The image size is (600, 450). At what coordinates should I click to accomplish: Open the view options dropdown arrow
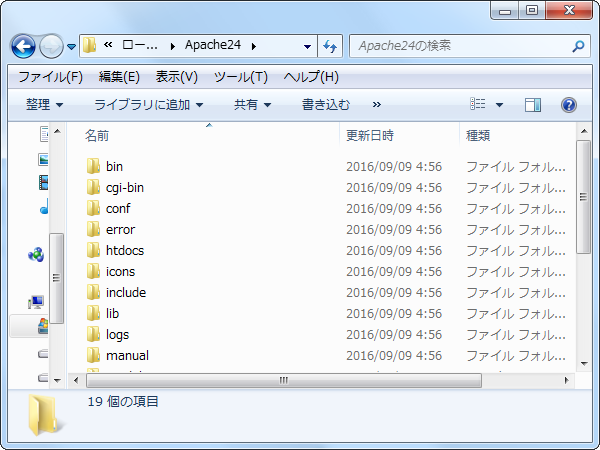[499, 104]
